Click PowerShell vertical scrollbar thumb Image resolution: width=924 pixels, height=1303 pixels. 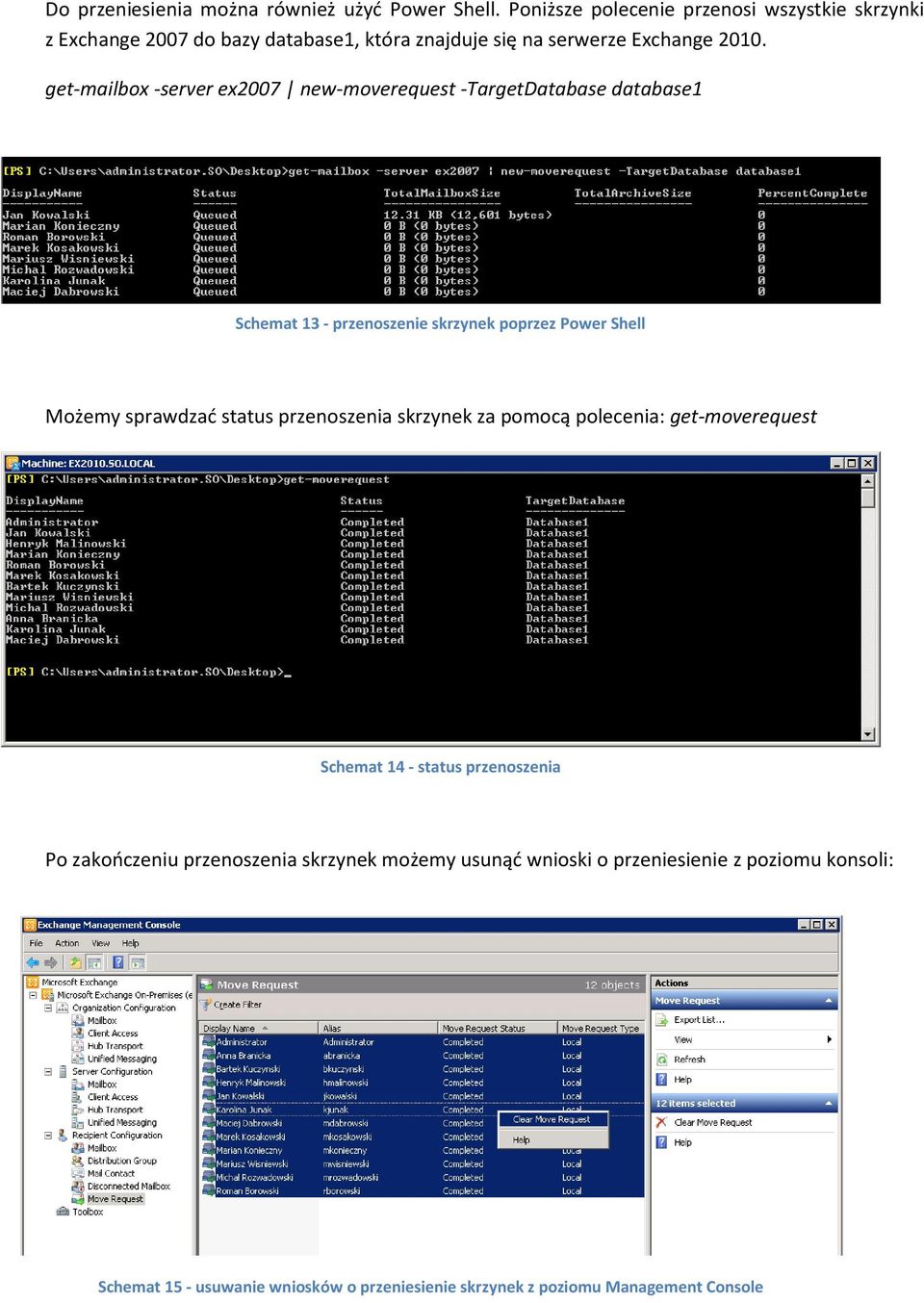pos(868,497)
